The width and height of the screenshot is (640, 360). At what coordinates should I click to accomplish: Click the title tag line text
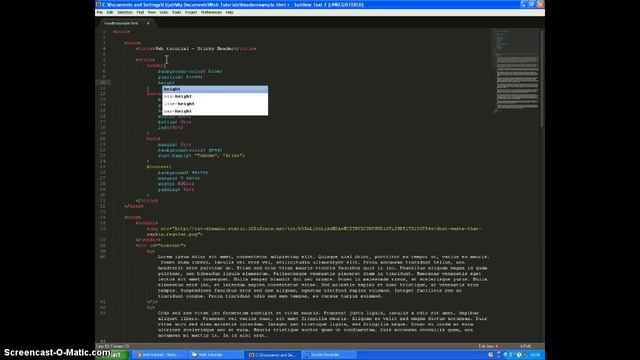point(196,49)
